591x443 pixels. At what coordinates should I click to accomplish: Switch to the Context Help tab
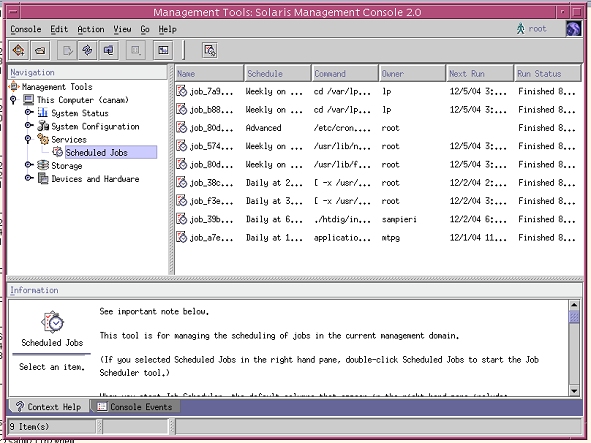point(49,407)
